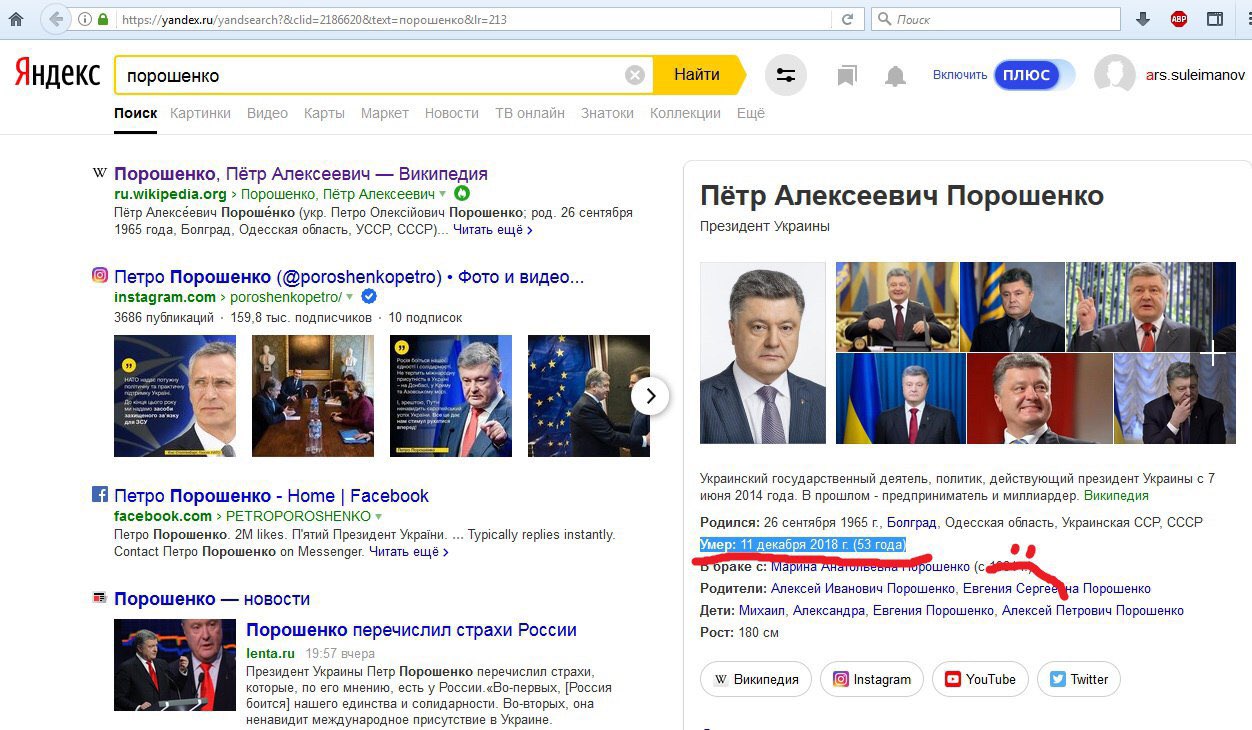Switch to the Картинки tab
The image size is (1252, 730).
[x=200, y=113]
